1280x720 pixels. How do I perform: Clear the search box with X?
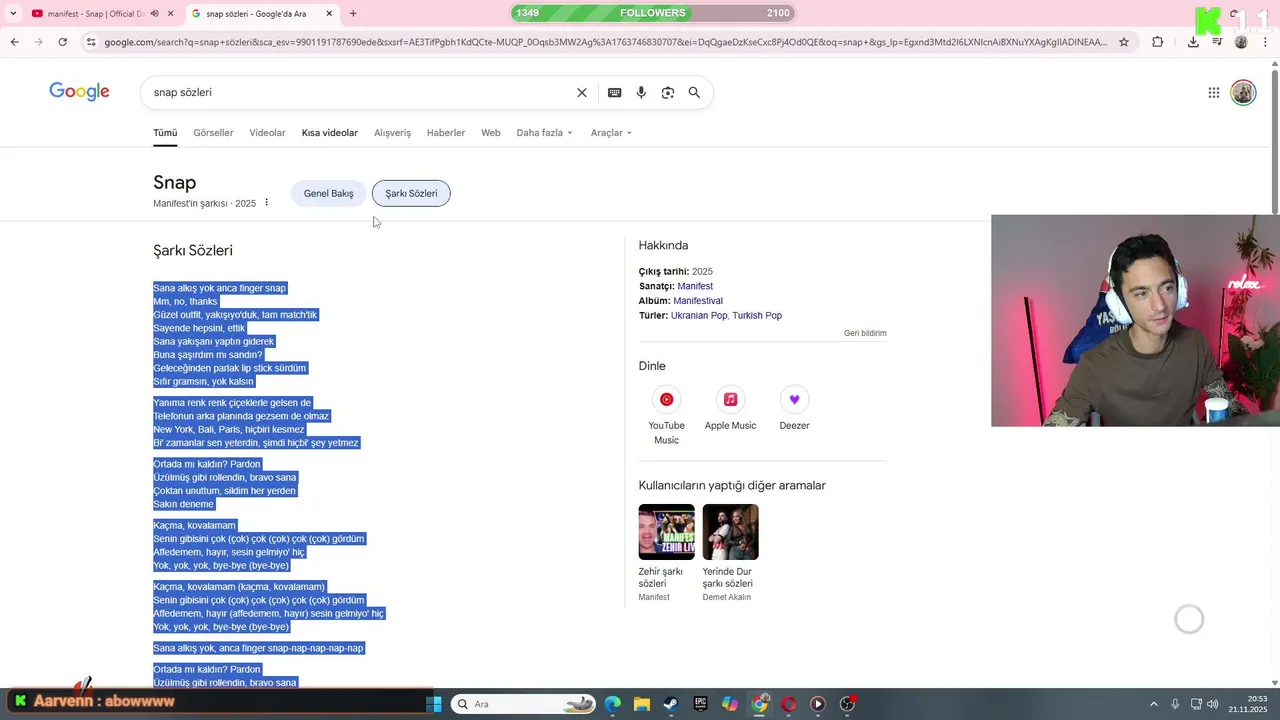[581, 92]
